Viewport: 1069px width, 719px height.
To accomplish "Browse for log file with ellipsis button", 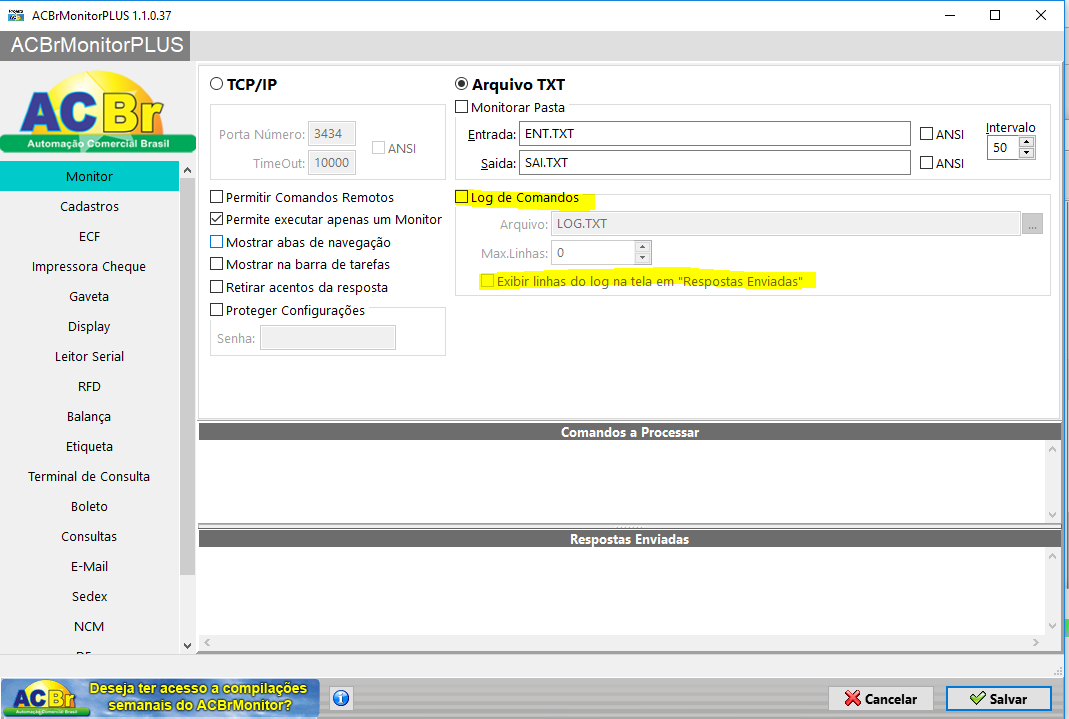I will click(x=1032, y=224).
